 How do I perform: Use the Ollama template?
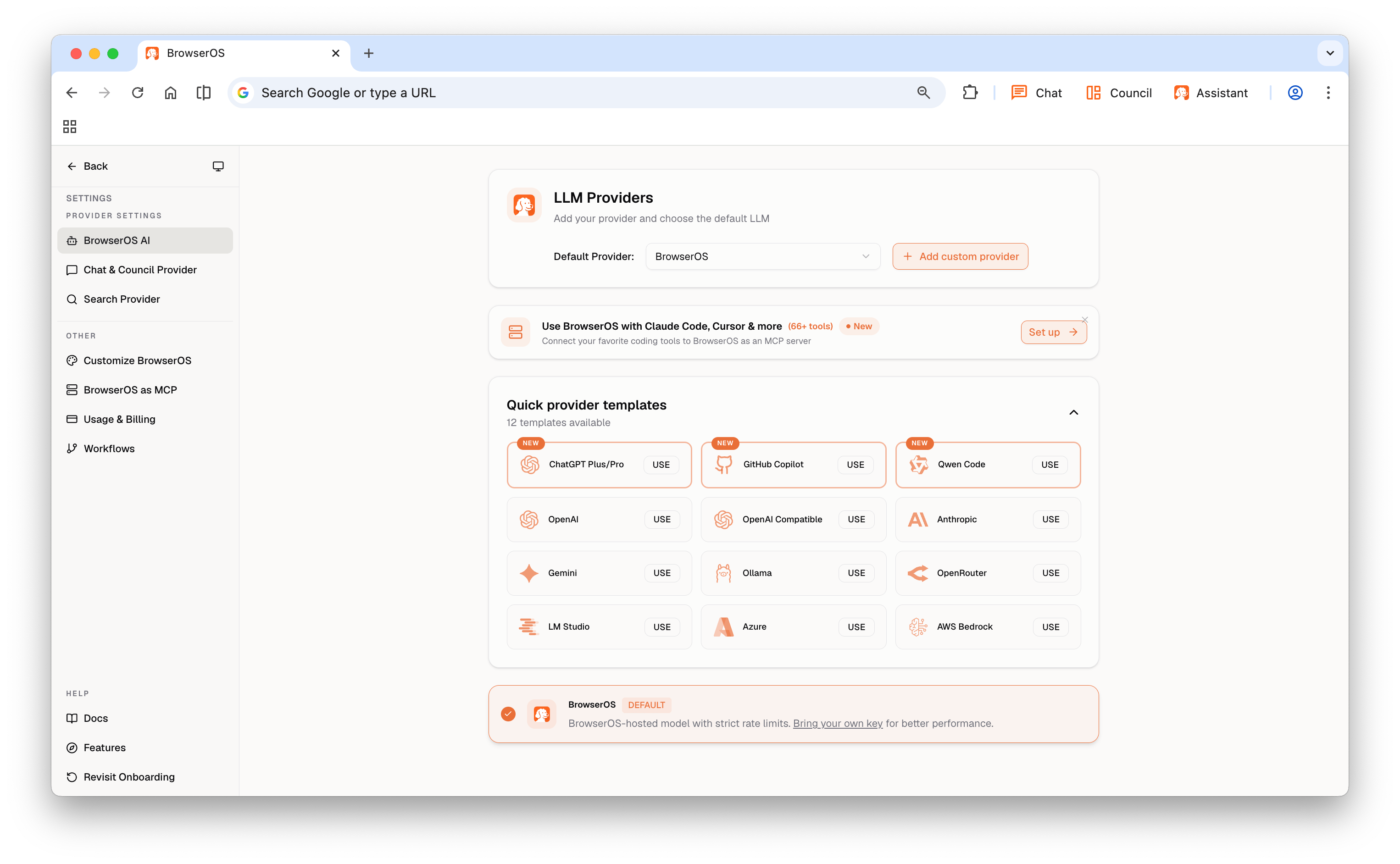(x=856, y=573)
